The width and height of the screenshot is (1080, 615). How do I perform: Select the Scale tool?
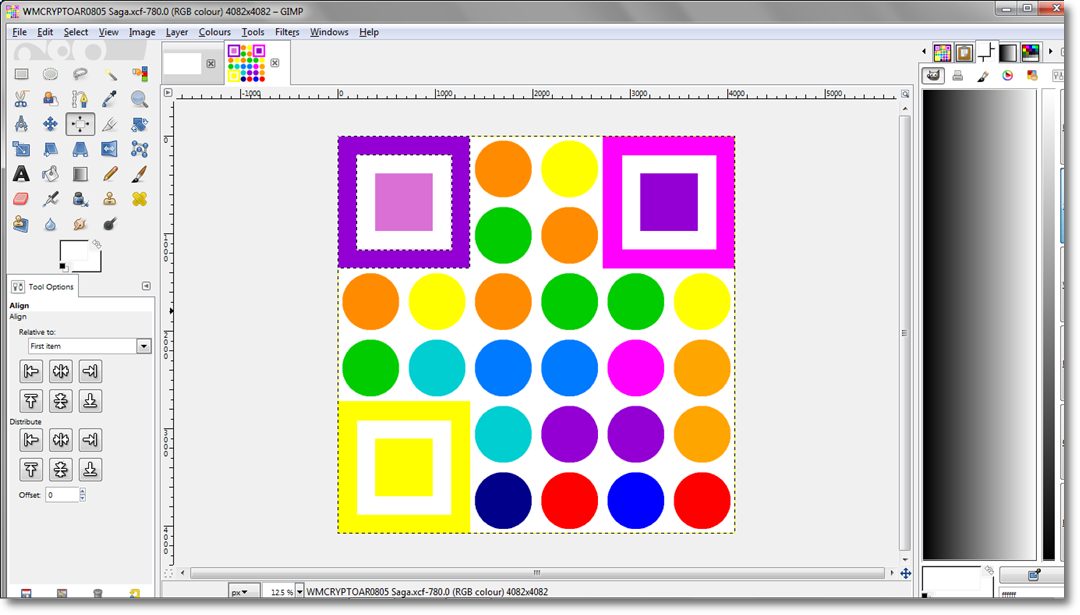click(21, 149)
